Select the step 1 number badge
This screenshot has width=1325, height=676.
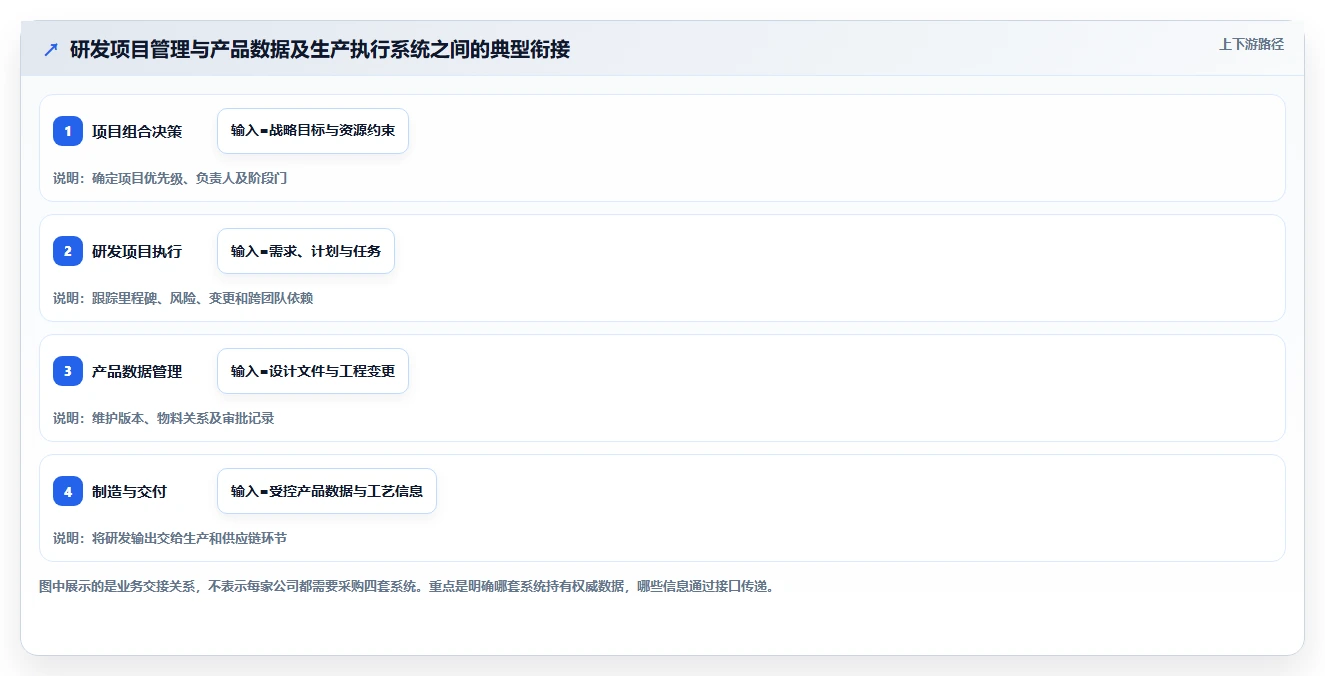coord(68,131)
